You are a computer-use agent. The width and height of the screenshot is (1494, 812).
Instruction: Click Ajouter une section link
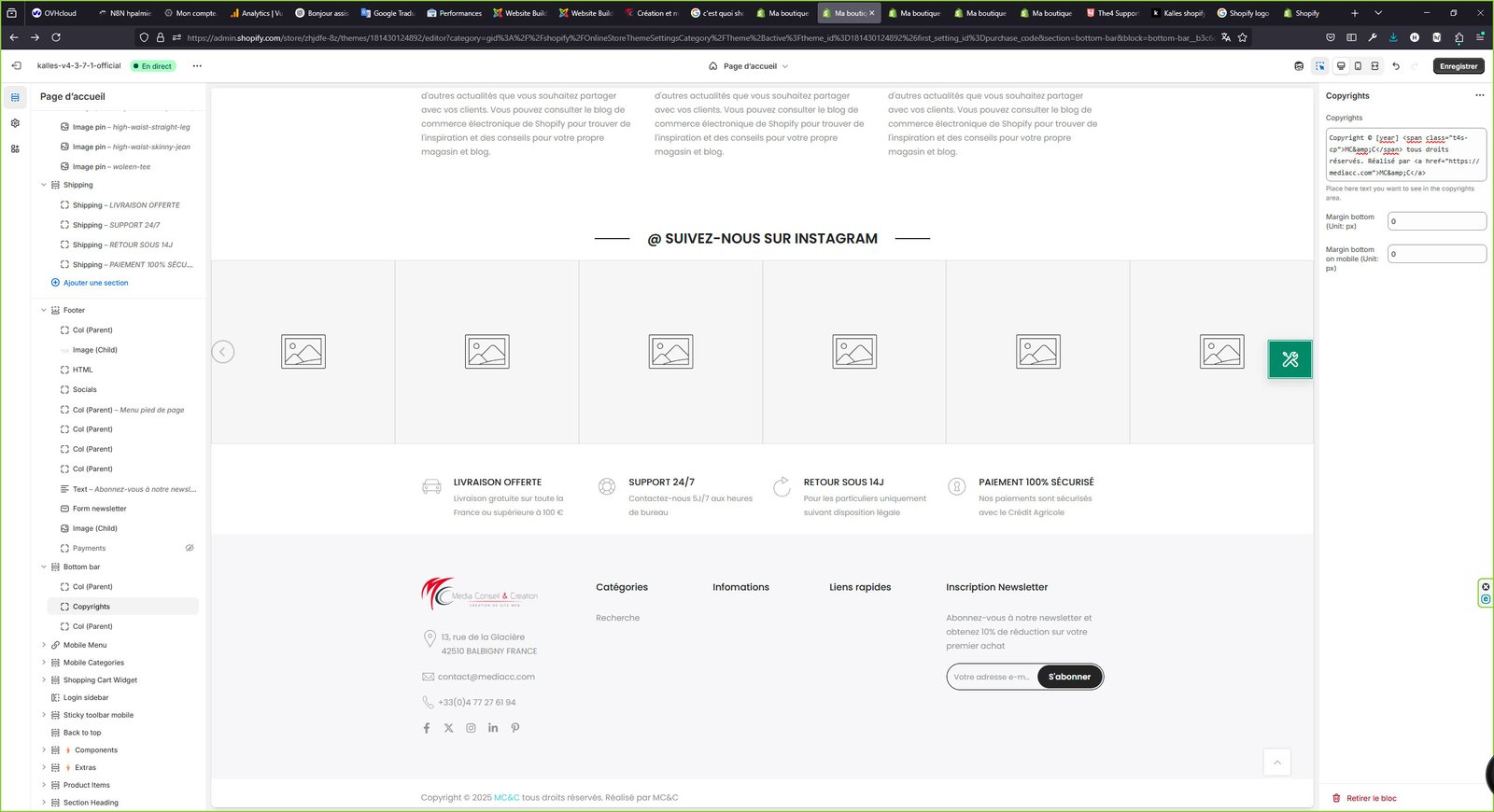point(95,283)
